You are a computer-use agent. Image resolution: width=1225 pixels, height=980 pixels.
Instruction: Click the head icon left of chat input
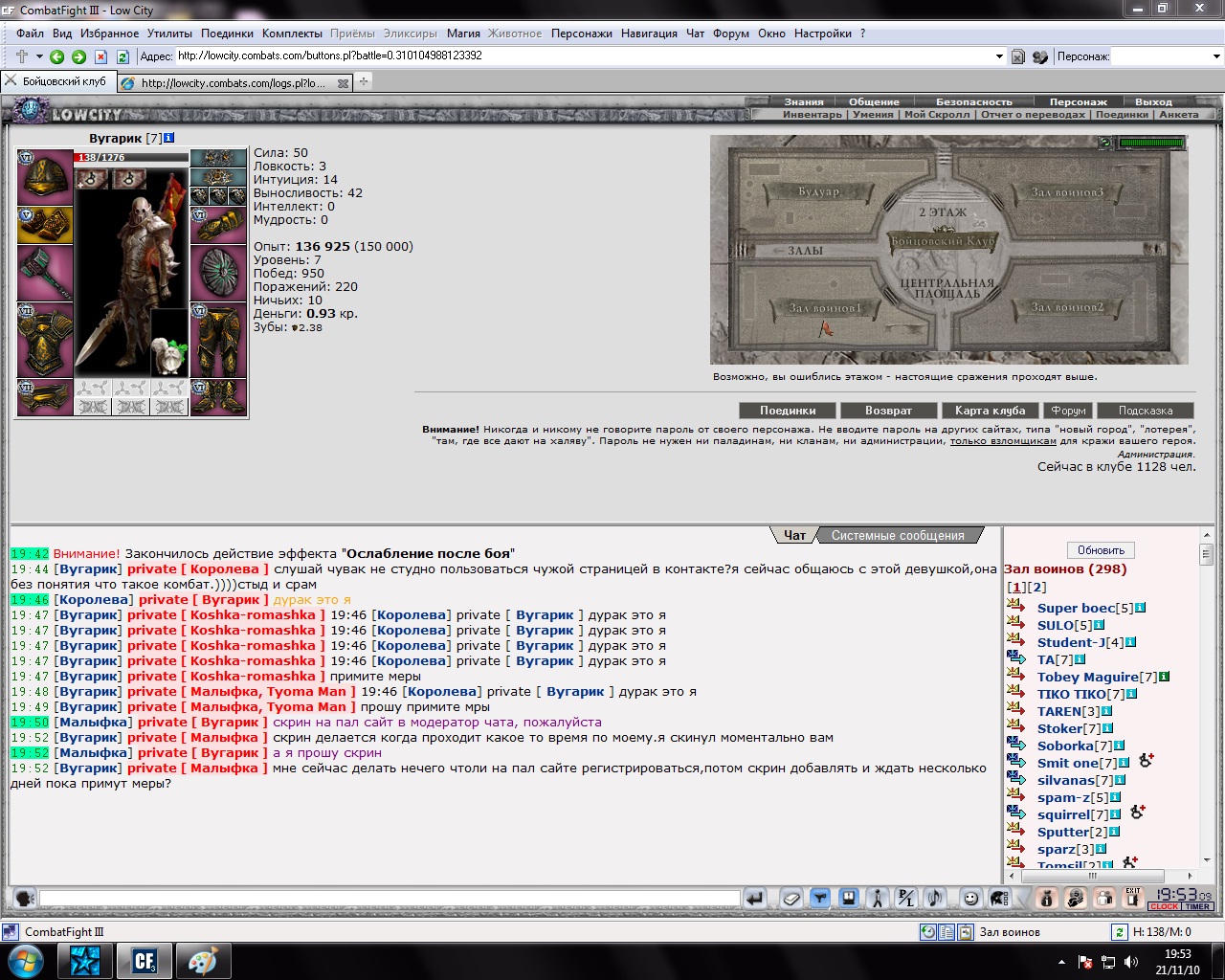point(25,899)
